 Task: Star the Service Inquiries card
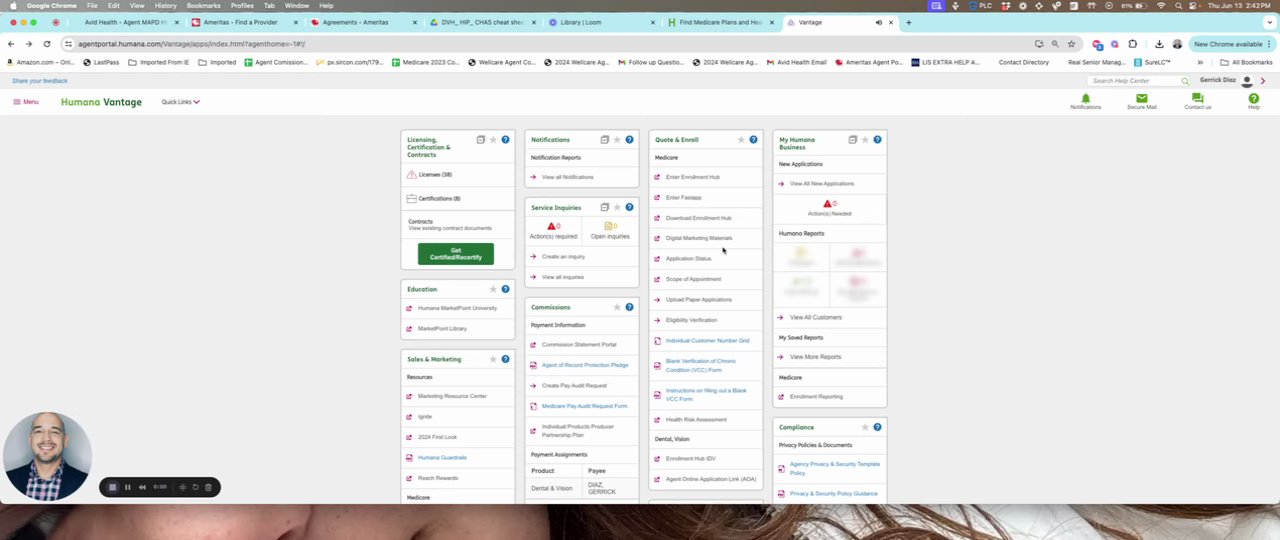[x=617, y=207]
